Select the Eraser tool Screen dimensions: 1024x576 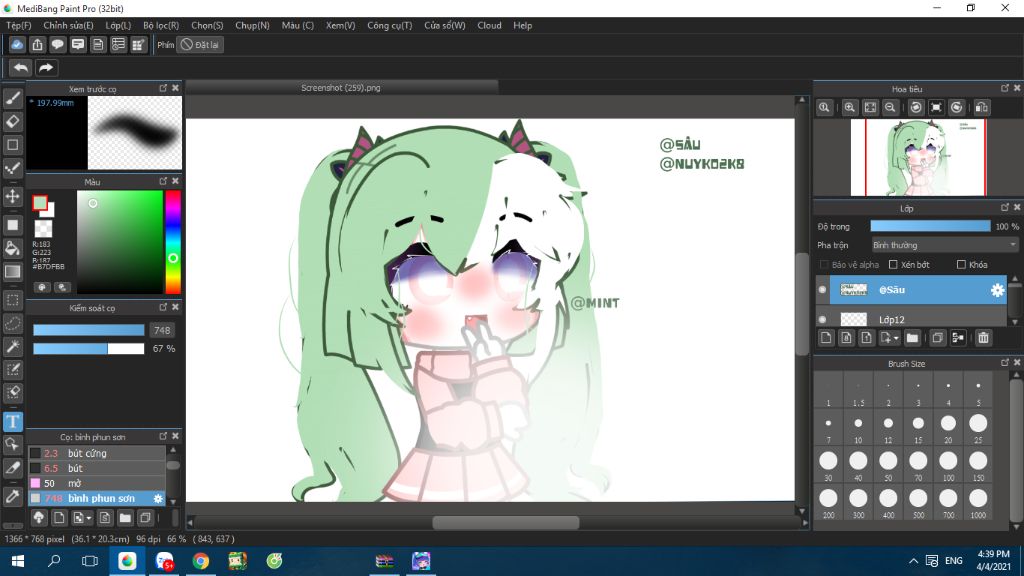[12, 121]
